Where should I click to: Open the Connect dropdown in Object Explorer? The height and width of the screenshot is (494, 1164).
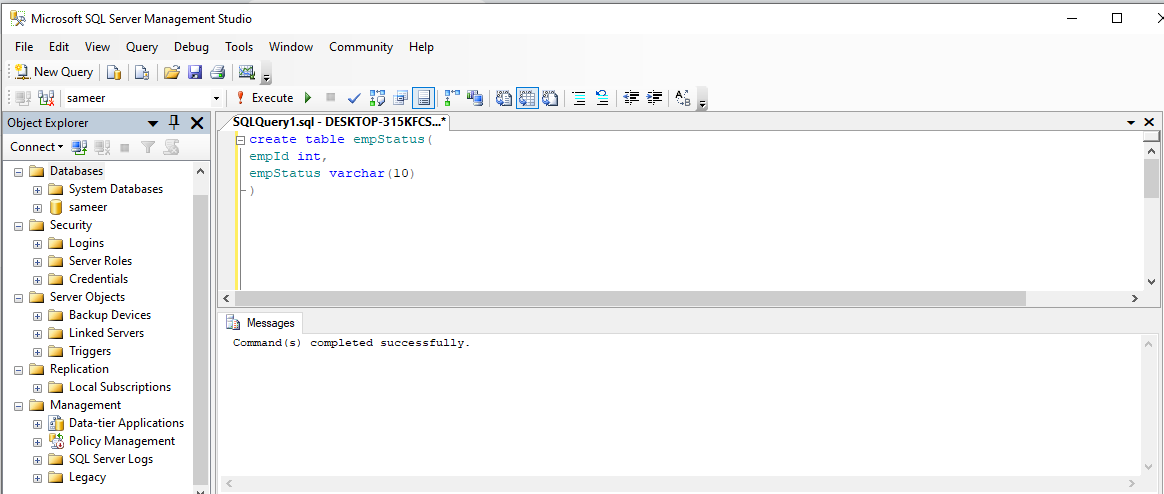36,146
